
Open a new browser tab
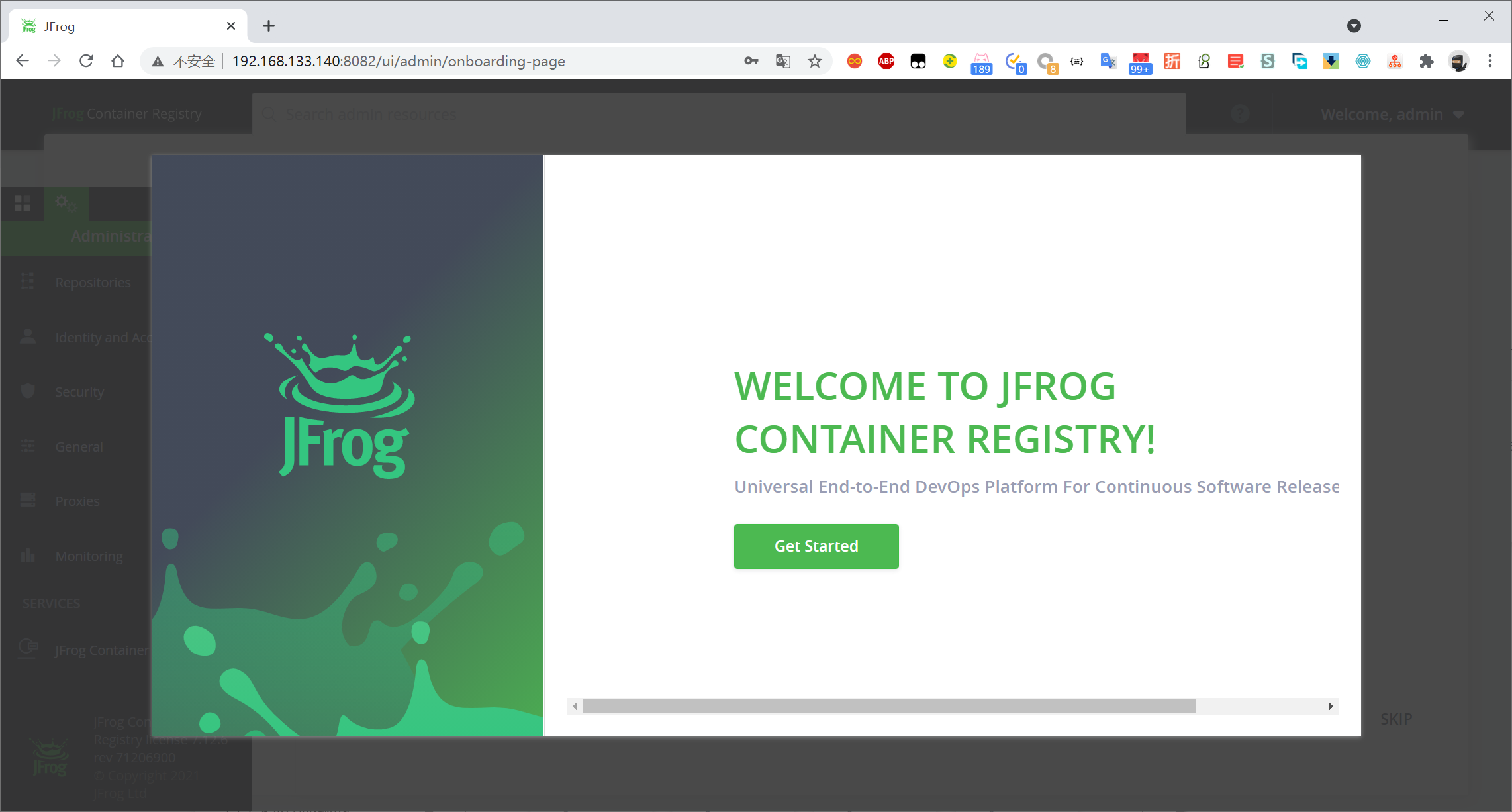point(268,26)
